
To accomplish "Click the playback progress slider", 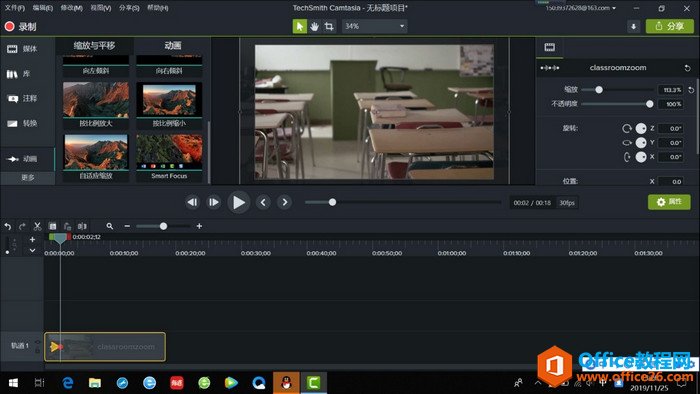I will 403,203.
